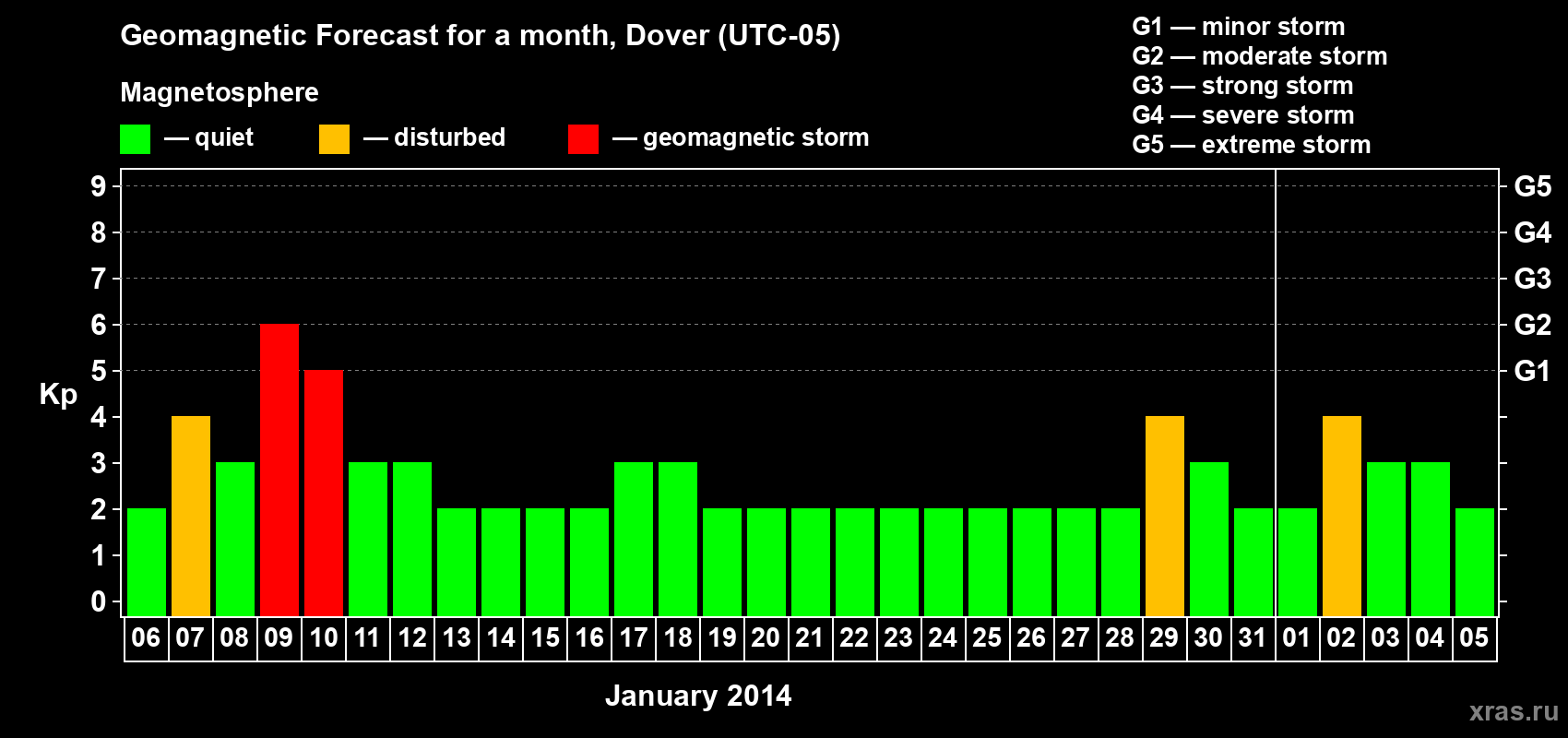
Task: Click the date label 09
Action: pos(279,637)
